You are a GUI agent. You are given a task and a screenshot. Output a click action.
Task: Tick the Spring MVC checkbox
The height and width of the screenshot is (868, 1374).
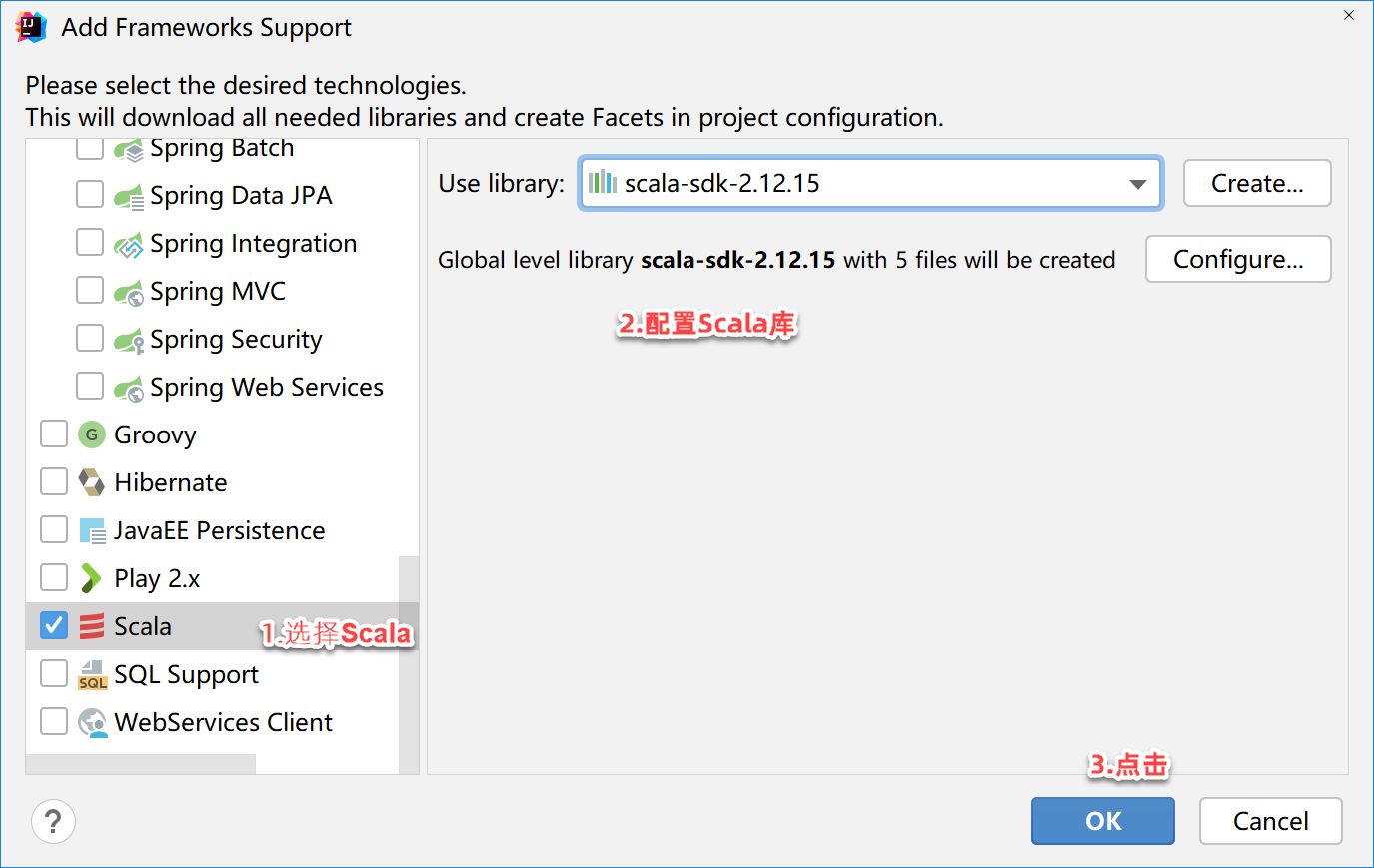[90, 290]
